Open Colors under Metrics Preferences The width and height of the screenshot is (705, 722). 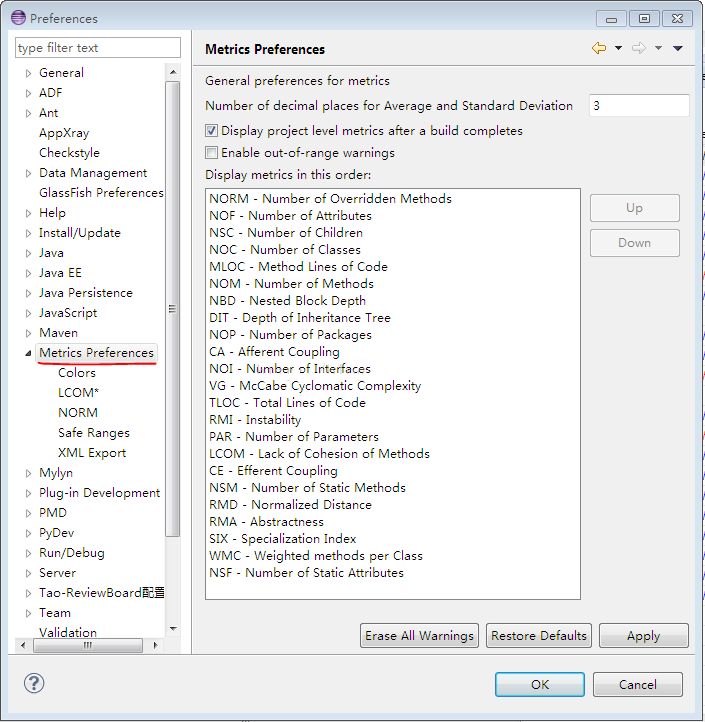click(77, 373)
